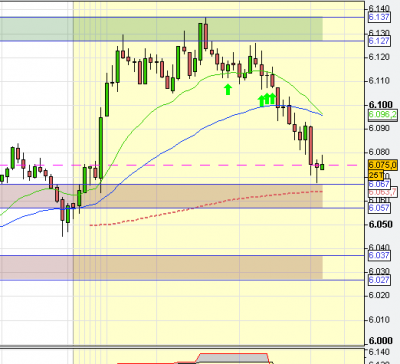Select the 6.027 price level label
400x364 pixels.
click(379, 280)
